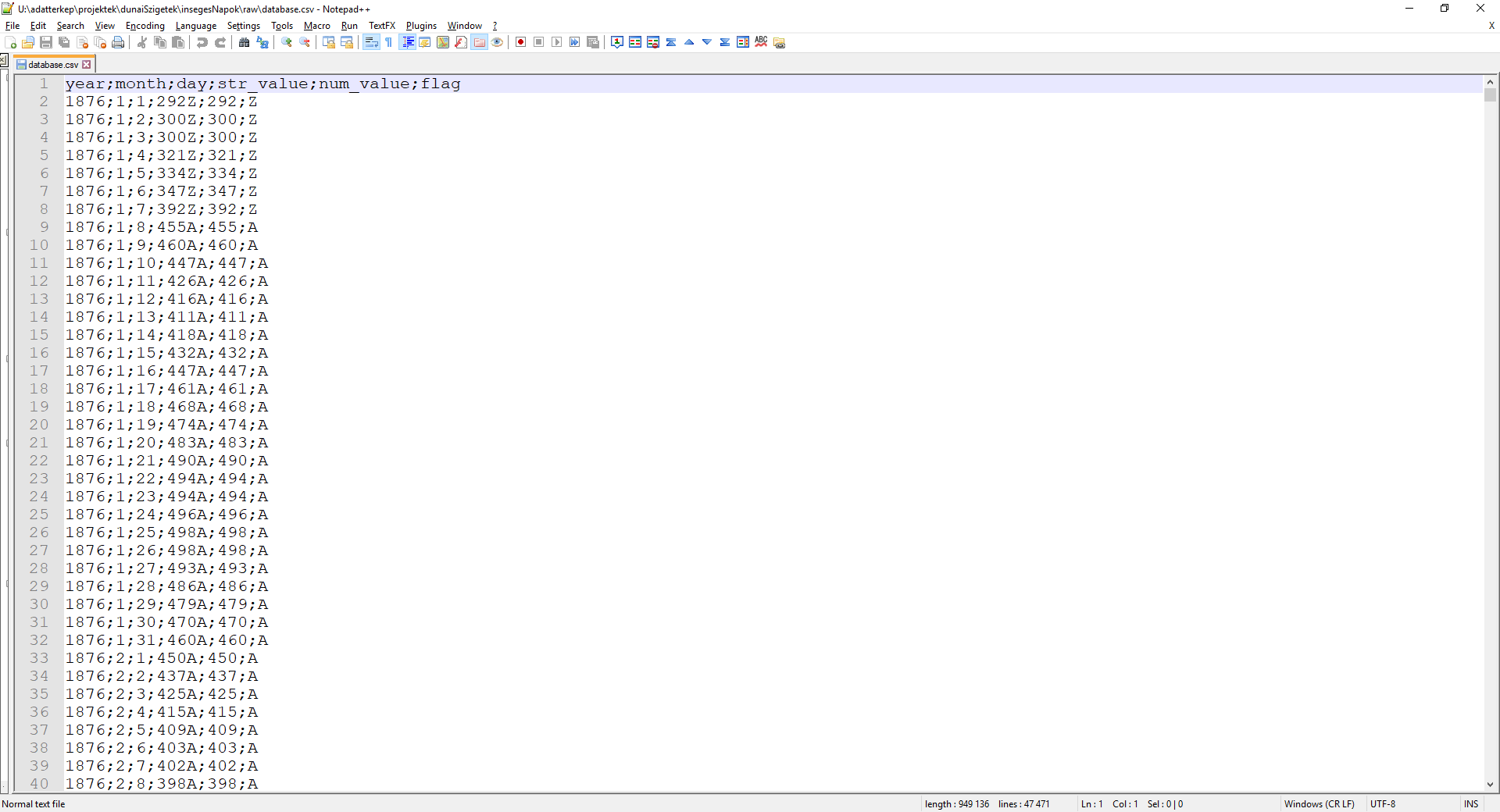Close the document via the menu bar X
The image size is (1500, 812).
coord(1491,26)
